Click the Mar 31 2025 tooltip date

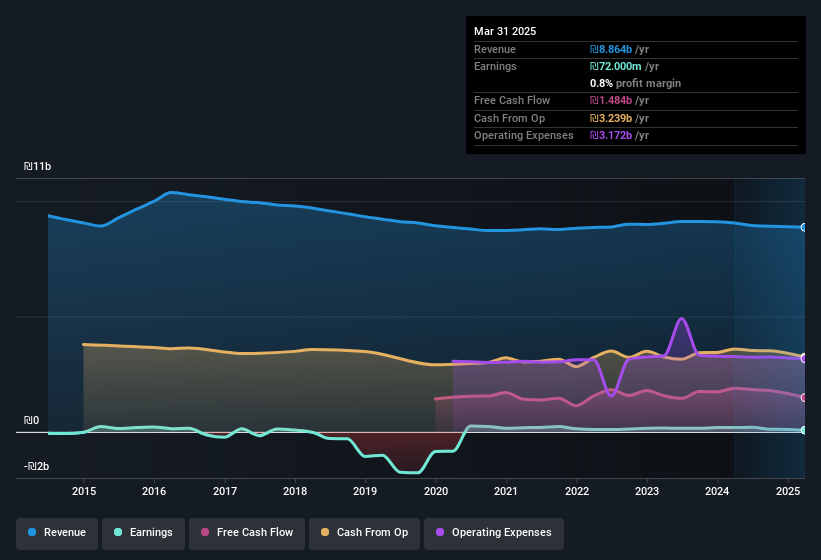505,31
